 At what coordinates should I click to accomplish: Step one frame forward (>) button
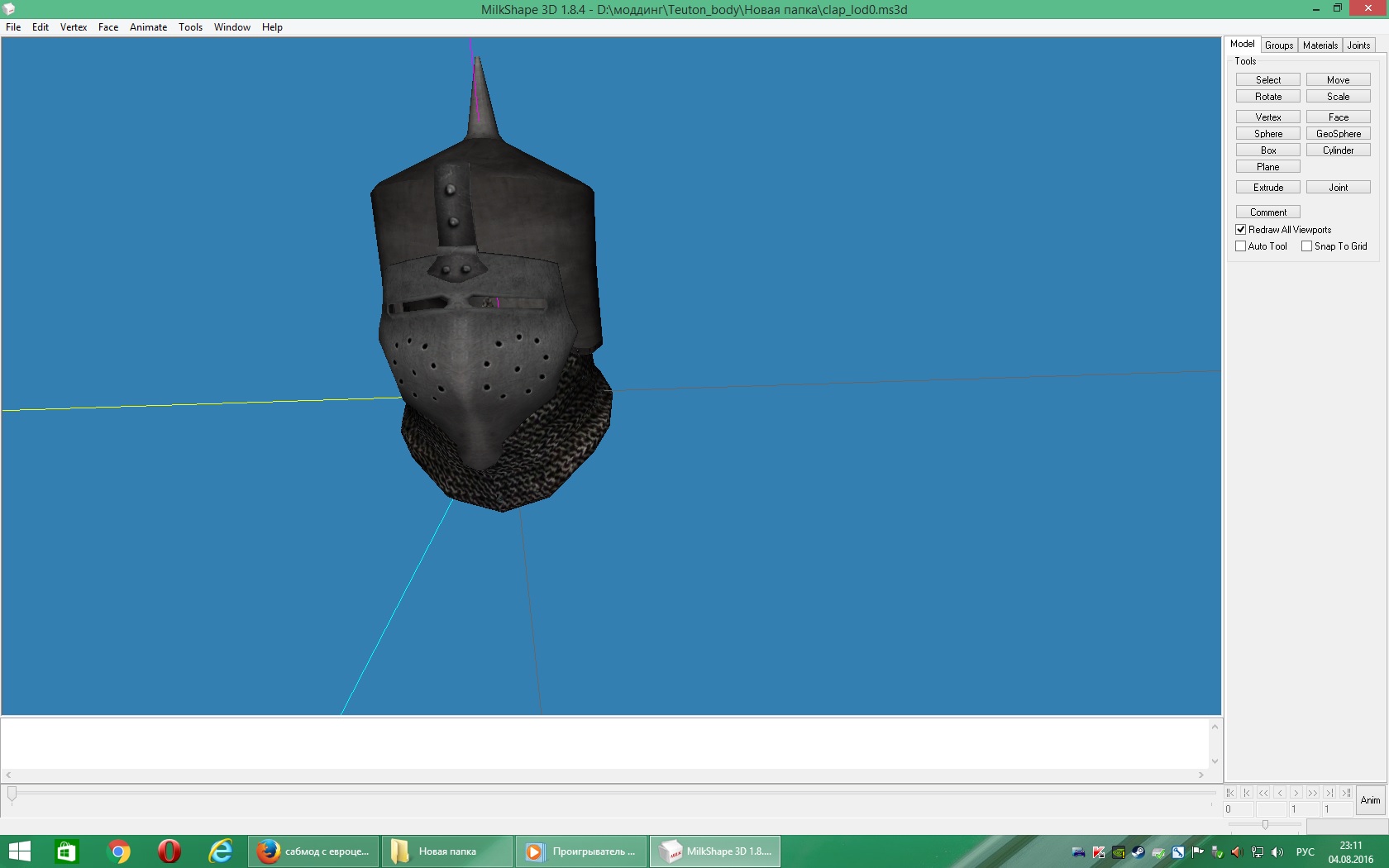coord(1296,793)
